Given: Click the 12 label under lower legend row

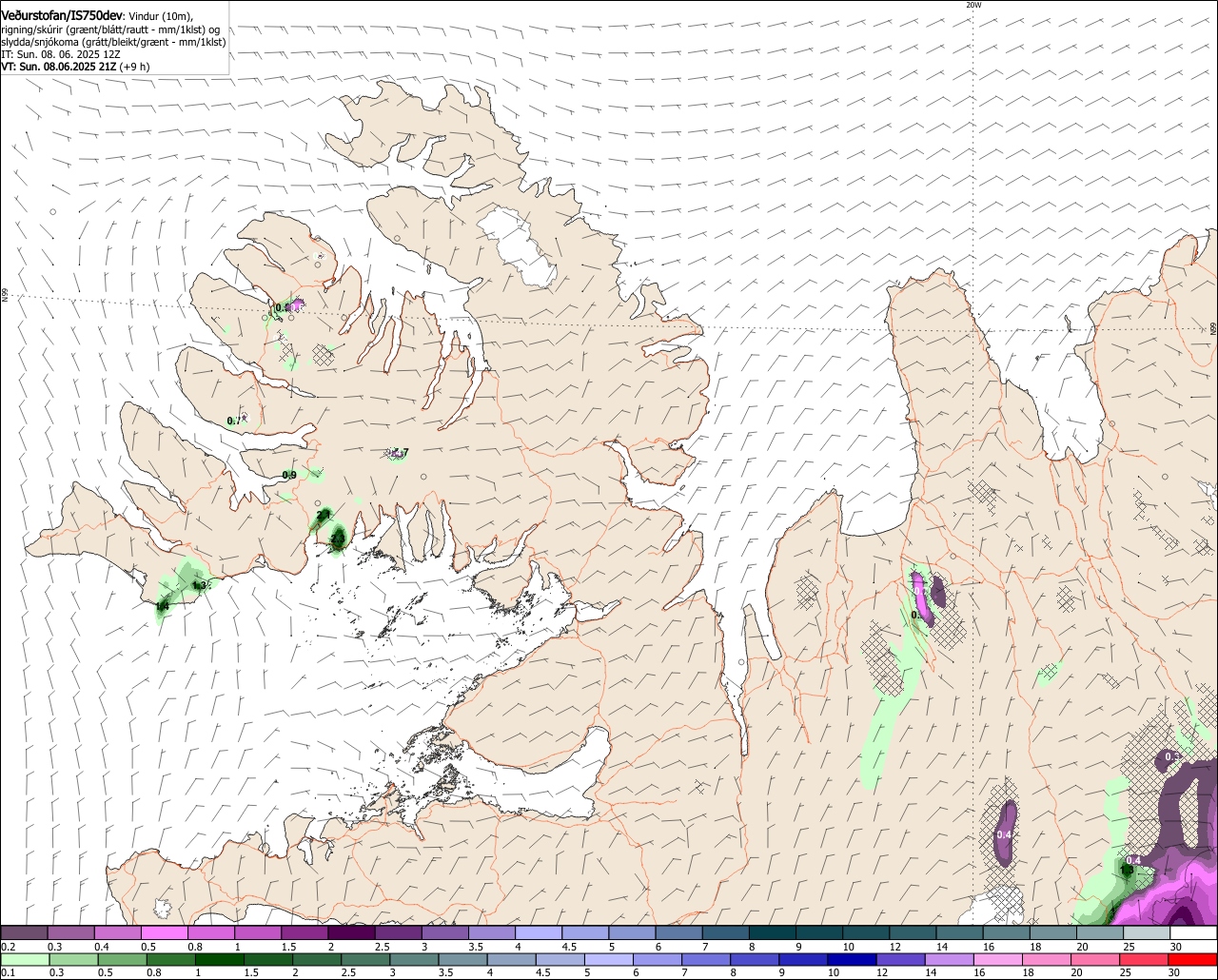Looking at the screenshot, I should pyautogui.click(x=882, y=973).
